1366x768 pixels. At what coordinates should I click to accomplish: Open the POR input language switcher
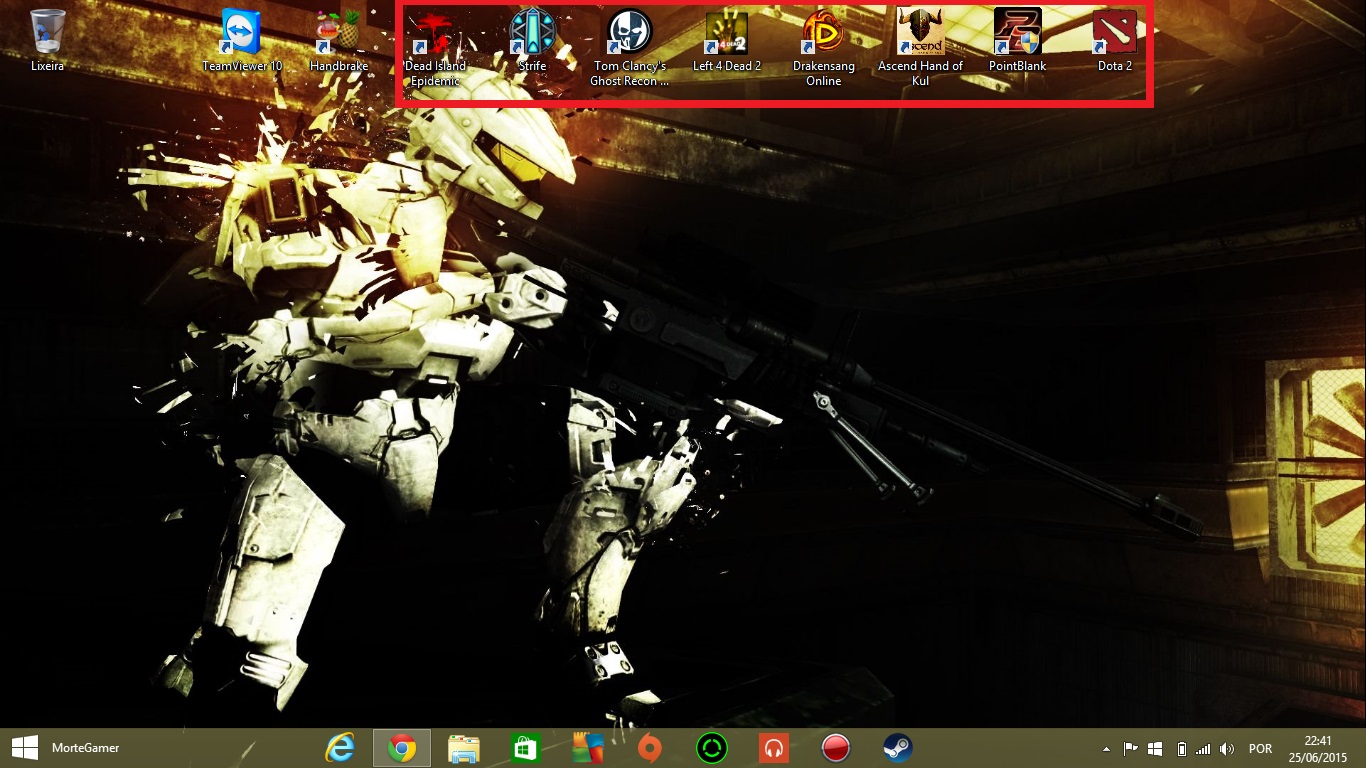click(1260, 749)
